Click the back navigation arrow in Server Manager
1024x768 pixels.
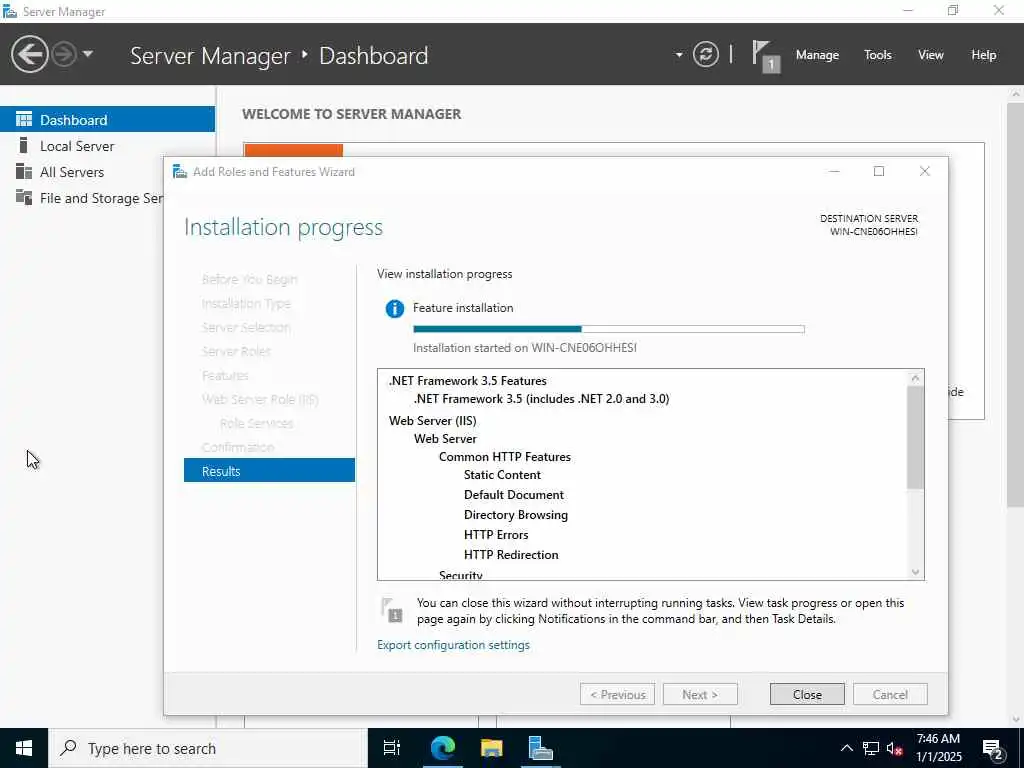(29, 54)
